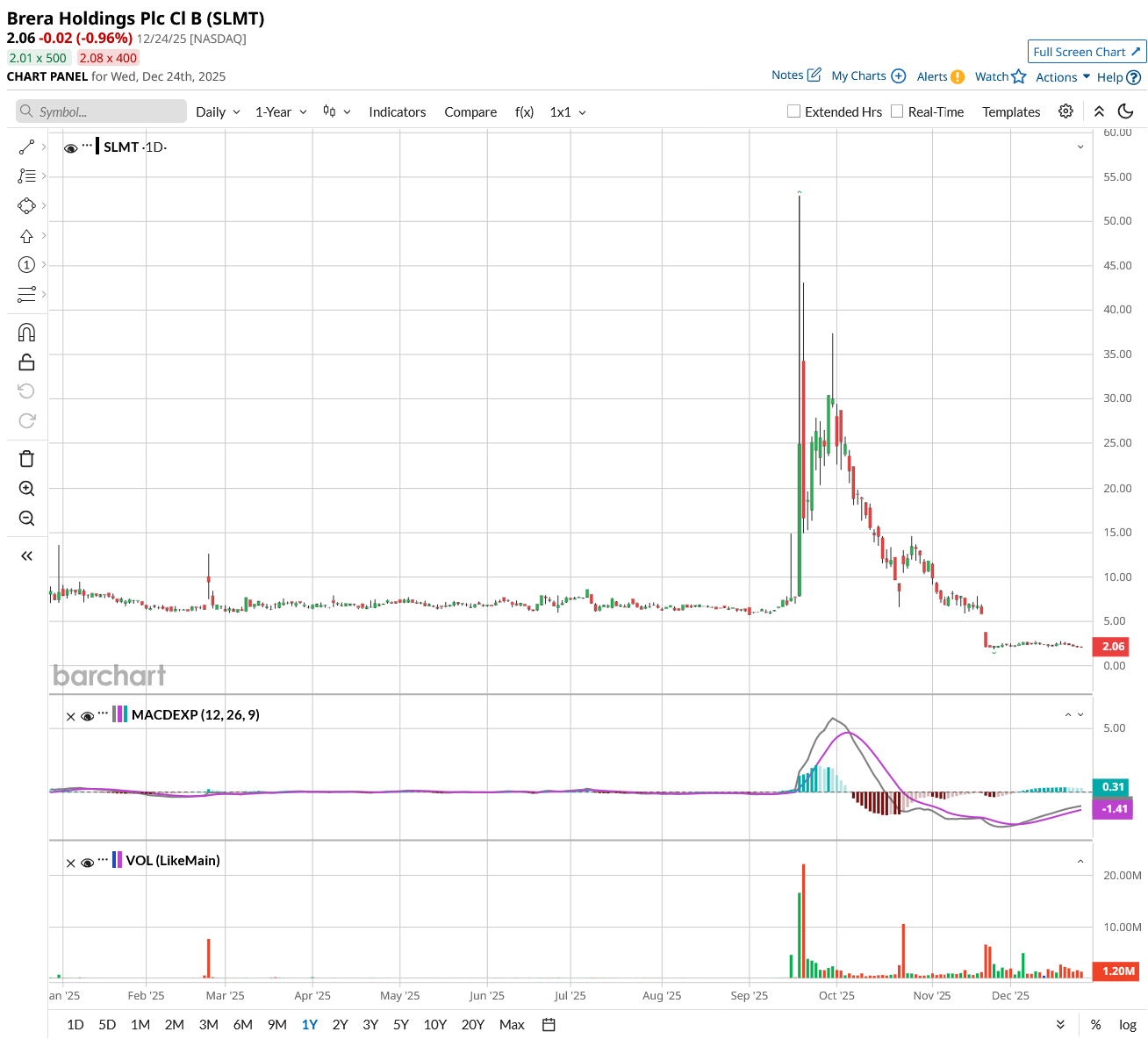This screenshot has width=1148, height=1039.
Task: Select the 10Y time range
Action: pos(435,1024)
